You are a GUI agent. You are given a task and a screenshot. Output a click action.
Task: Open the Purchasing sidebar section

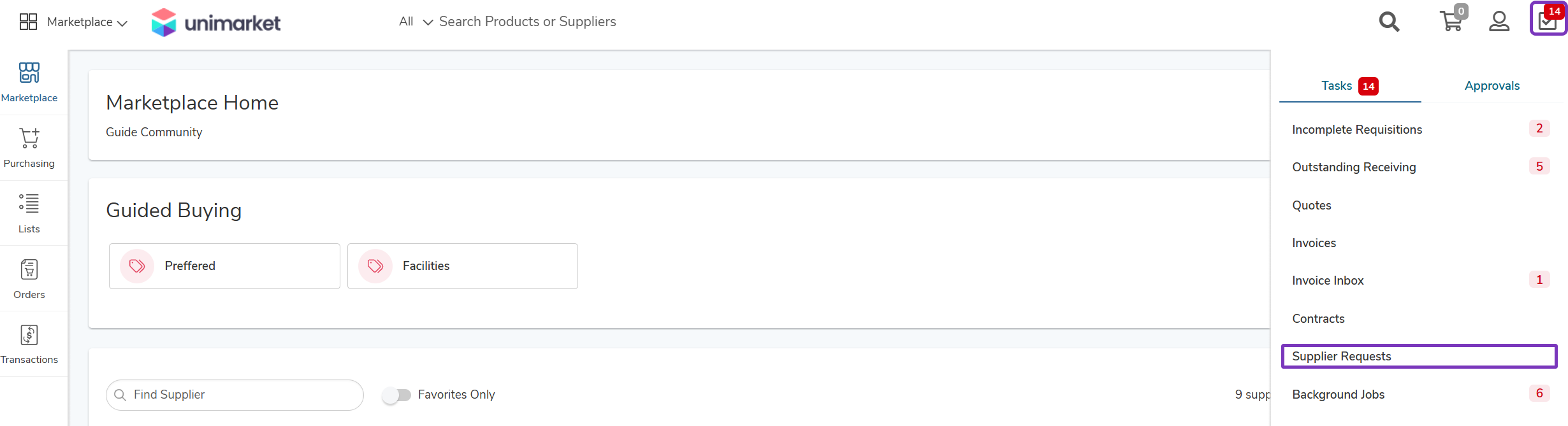(x=29, y=148)
